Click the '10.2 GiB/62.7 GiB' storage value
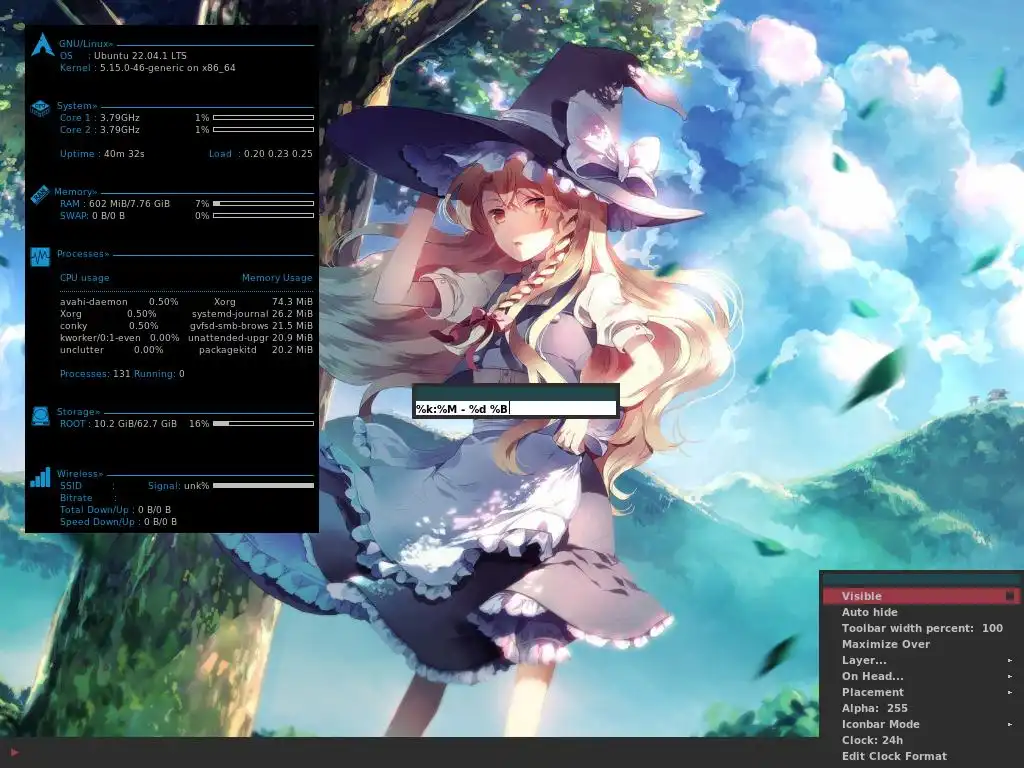This screenshot has width=1024, height=768. pos(135,424)
